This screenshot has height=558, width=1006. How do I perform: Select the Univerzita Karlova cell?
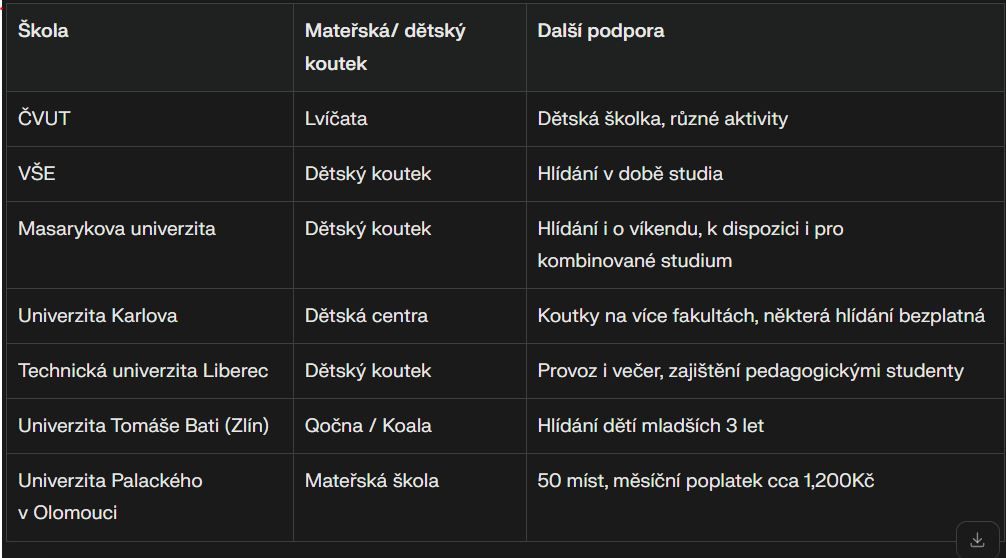coord(149,316)
